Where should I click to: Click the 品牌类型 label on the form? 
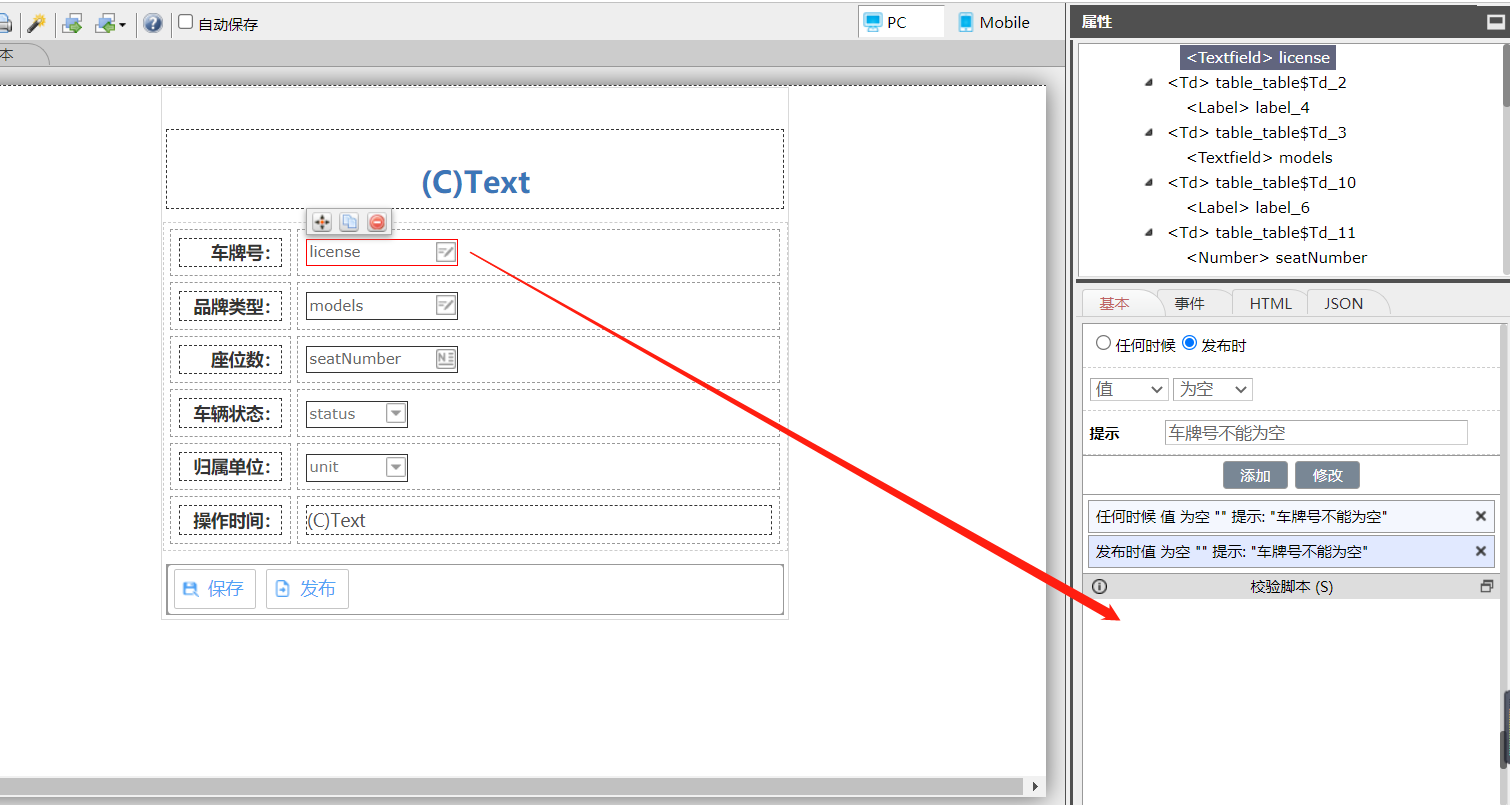[230, 306]
